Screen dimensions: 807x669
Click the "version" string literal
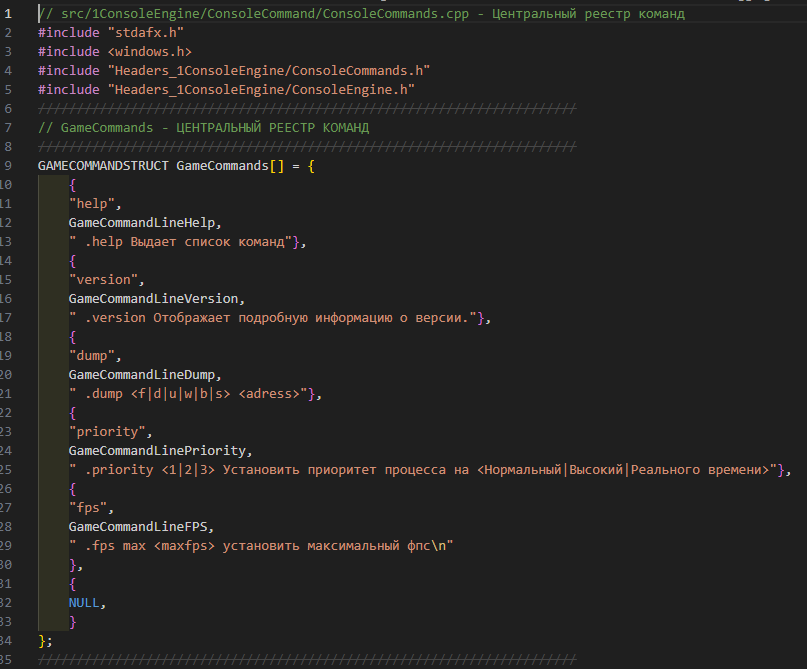106,279
